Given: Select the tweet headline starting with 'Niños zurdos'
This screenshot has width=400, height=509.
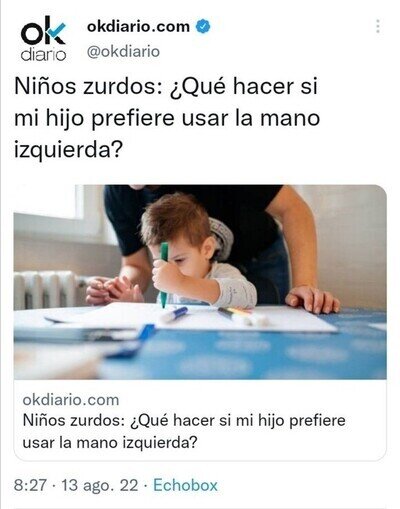Looking at the screenshot, I should [167, 118].
